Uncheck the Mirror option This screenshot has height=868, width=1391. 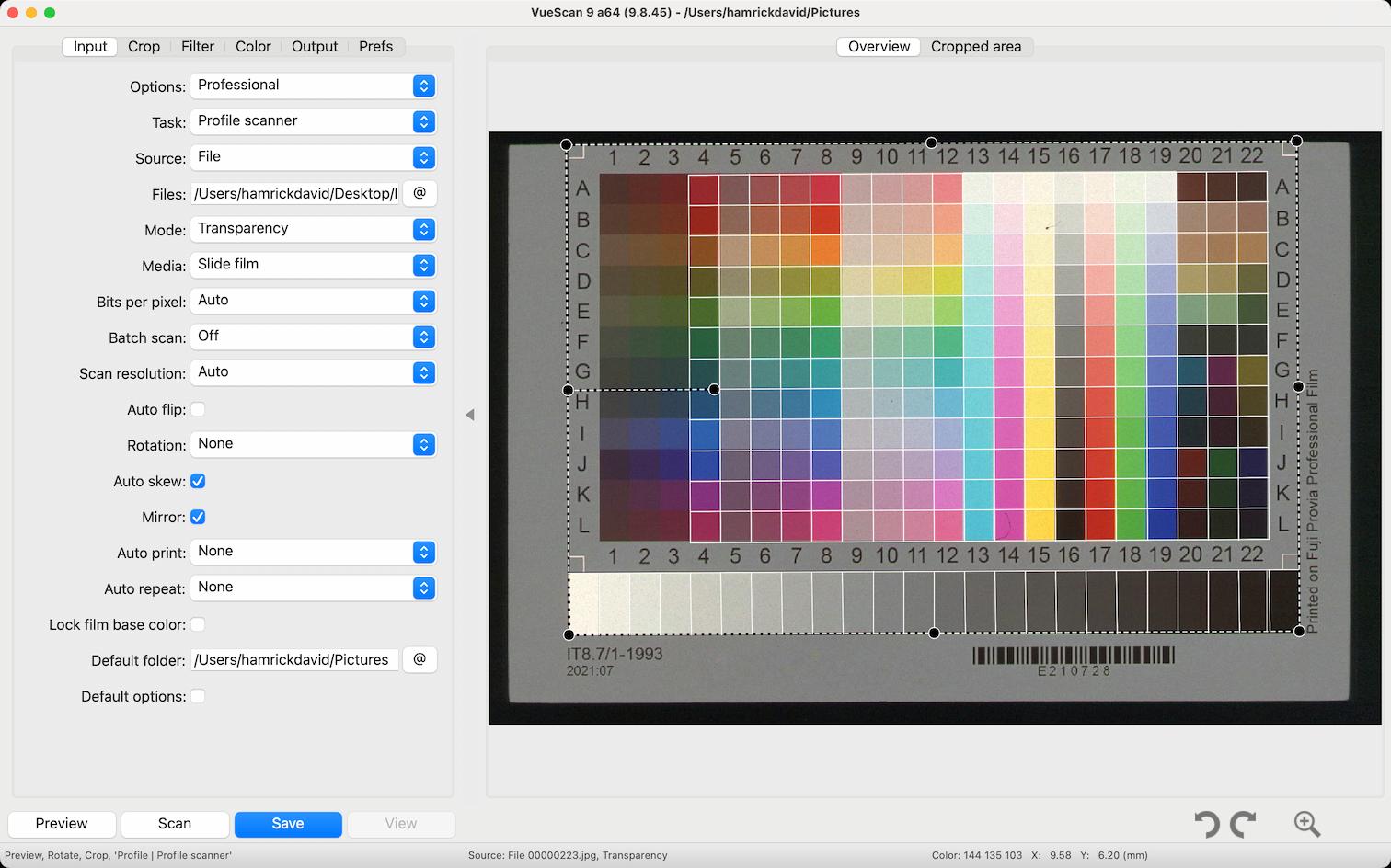198,517
